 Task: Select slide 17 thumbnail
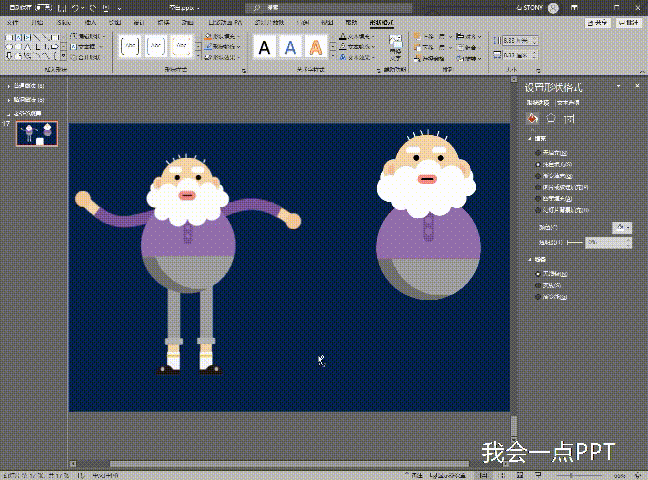(x=37, y=134)
